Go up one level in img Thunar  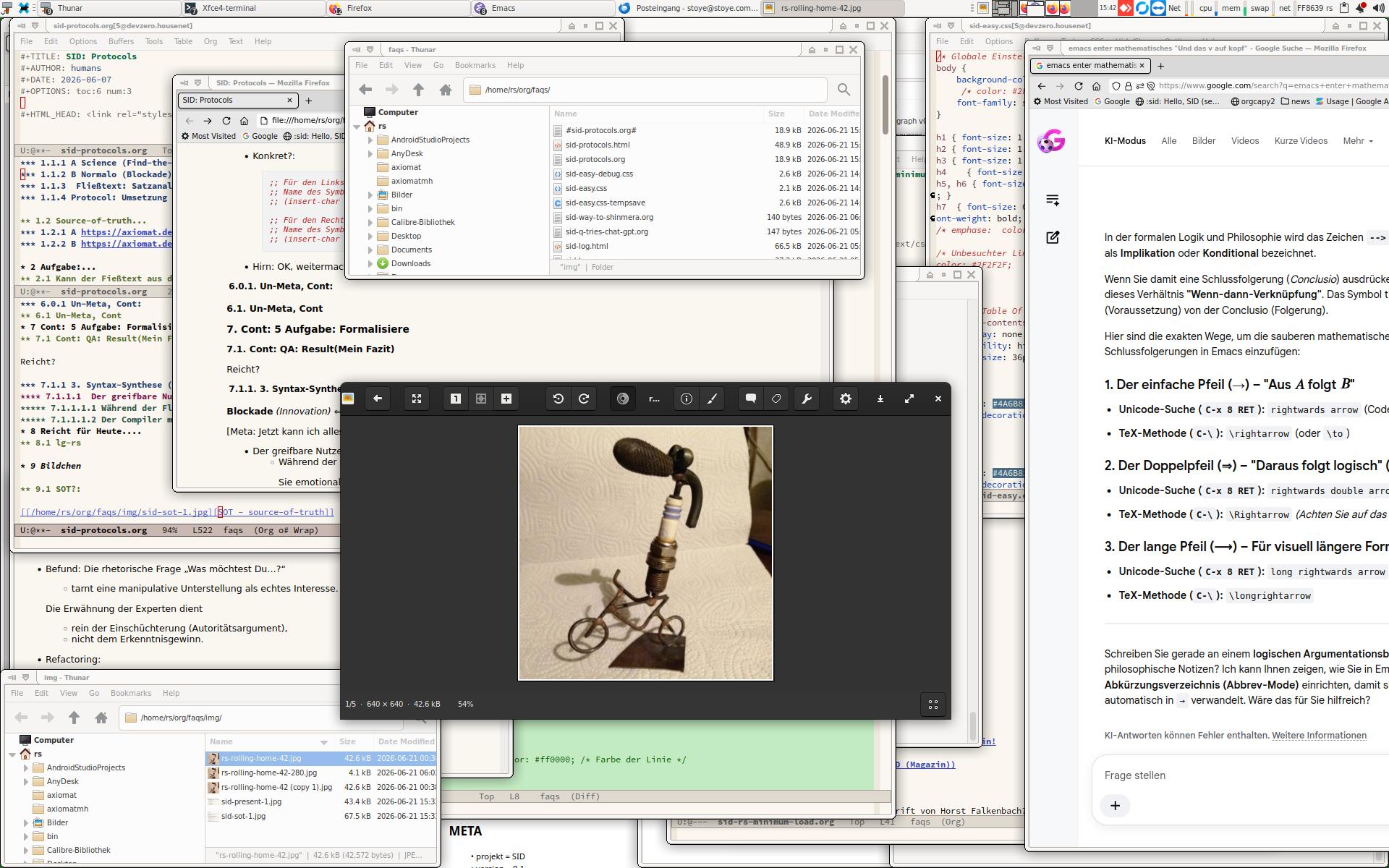click(74, 718)
